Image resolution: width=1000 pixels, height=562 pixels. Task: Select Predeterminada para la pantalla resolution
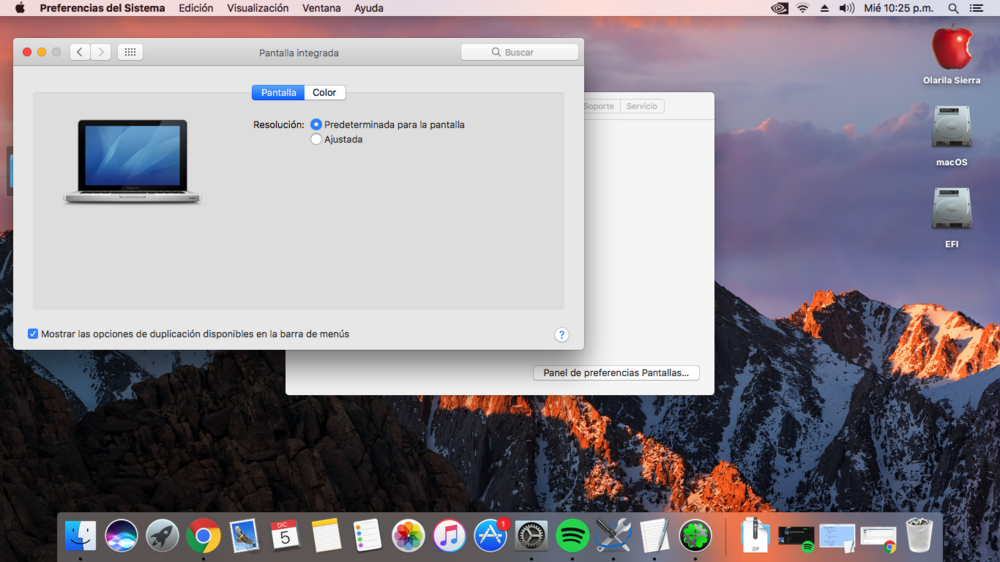pos(317,125)
